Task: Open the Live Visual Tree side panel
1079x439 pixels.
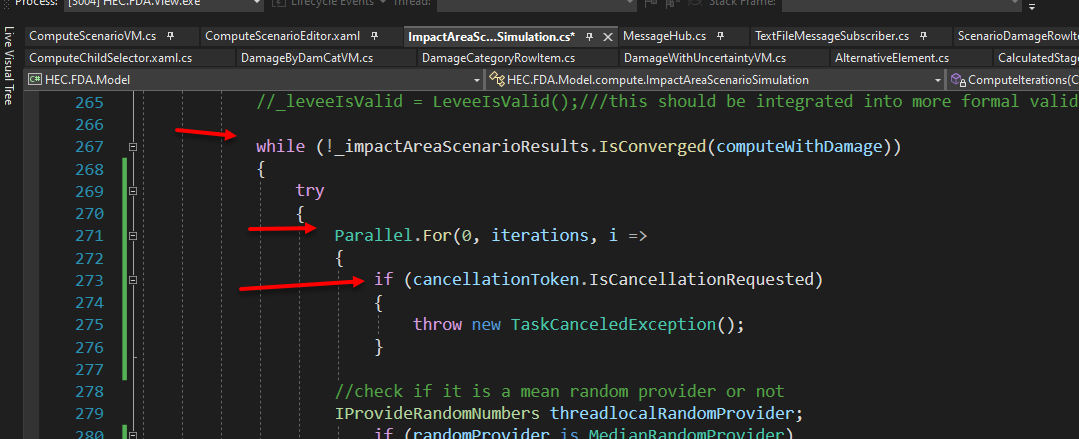Action: point(9,65)
